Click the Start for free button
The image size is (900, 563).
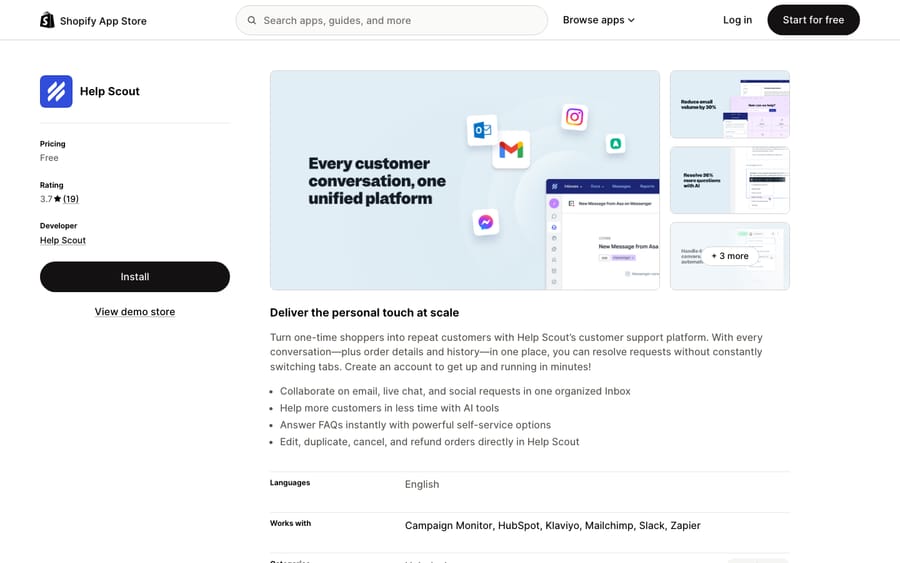[x=813, y=20]
